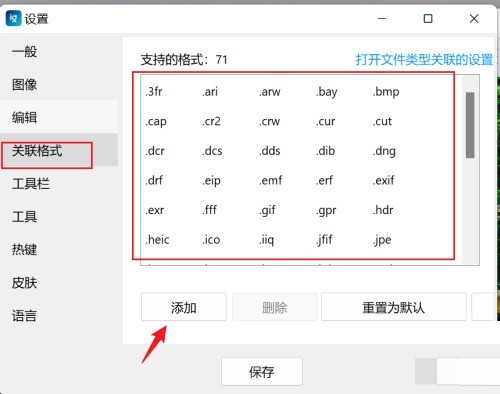Maximize the 设置 window
Screen dimensions: 500x394
[428, 18]
